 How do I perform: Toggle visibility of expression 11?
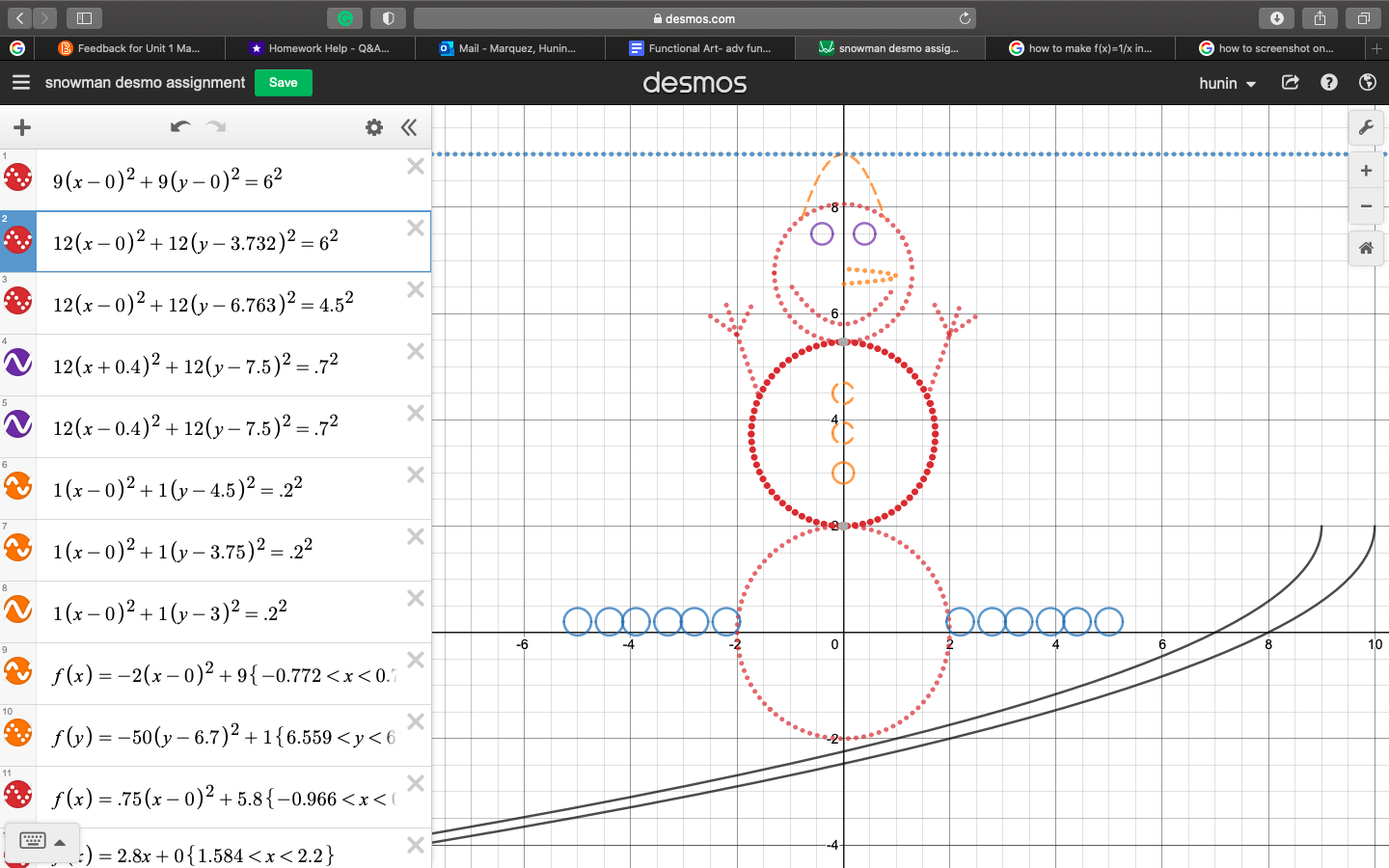click(18, 795)
